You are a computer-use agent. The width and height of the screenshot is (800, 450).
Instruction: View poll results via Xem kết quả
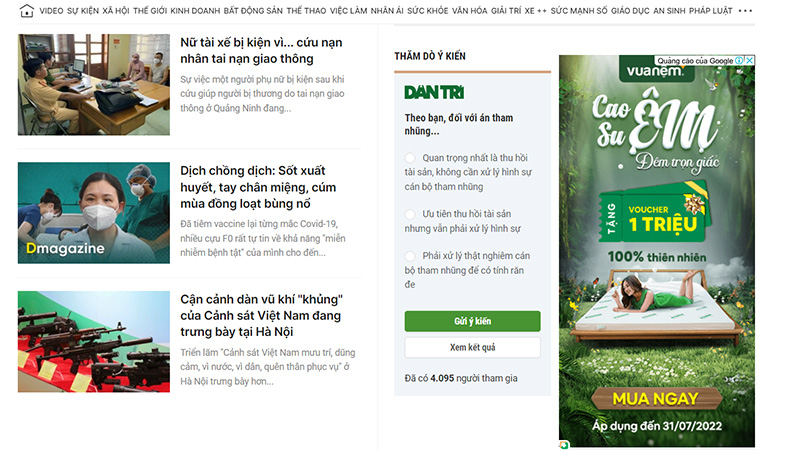[x=472, y=347]
